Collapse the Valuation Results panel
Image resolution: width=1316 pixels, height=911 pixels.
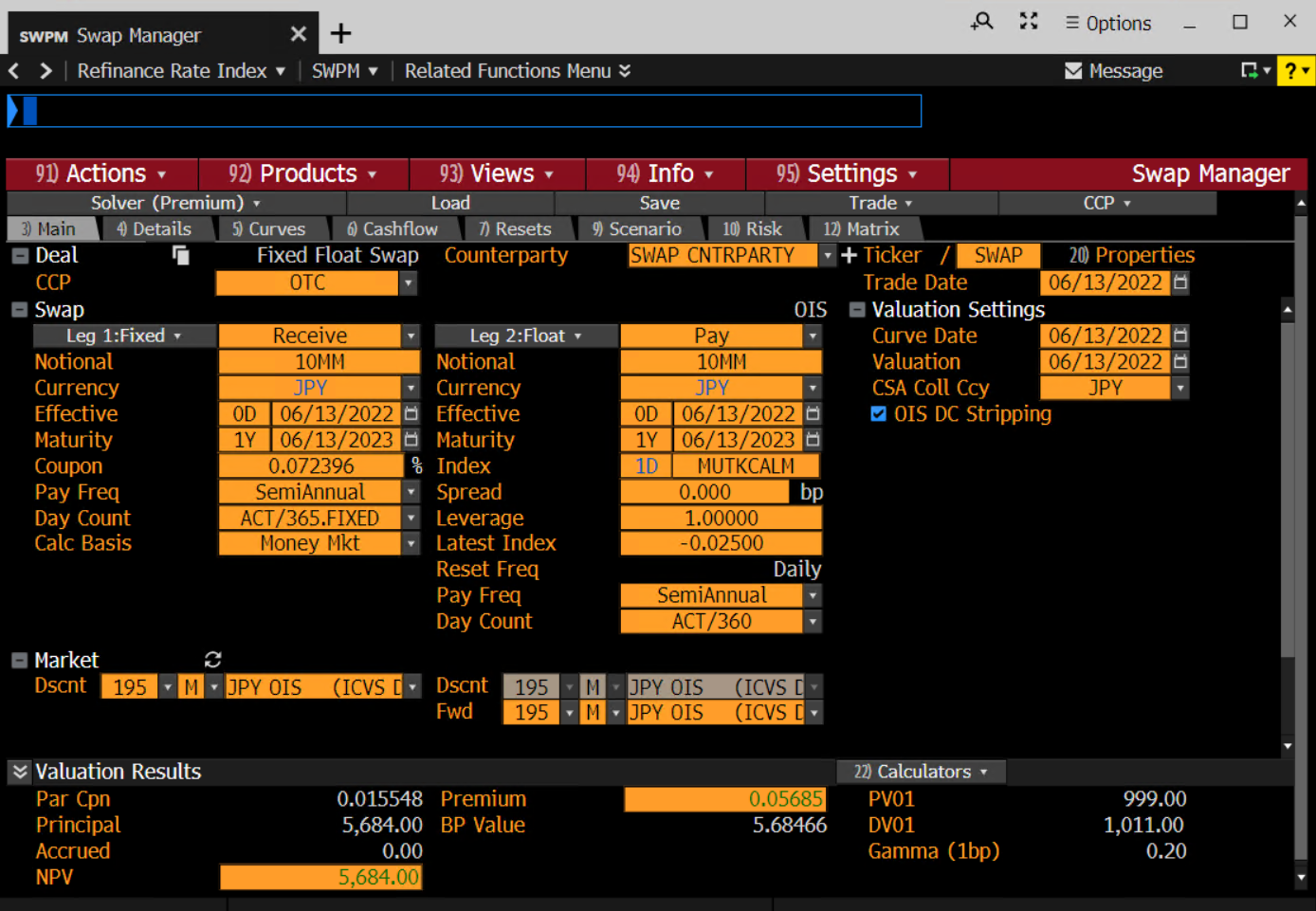click(19, 772)
